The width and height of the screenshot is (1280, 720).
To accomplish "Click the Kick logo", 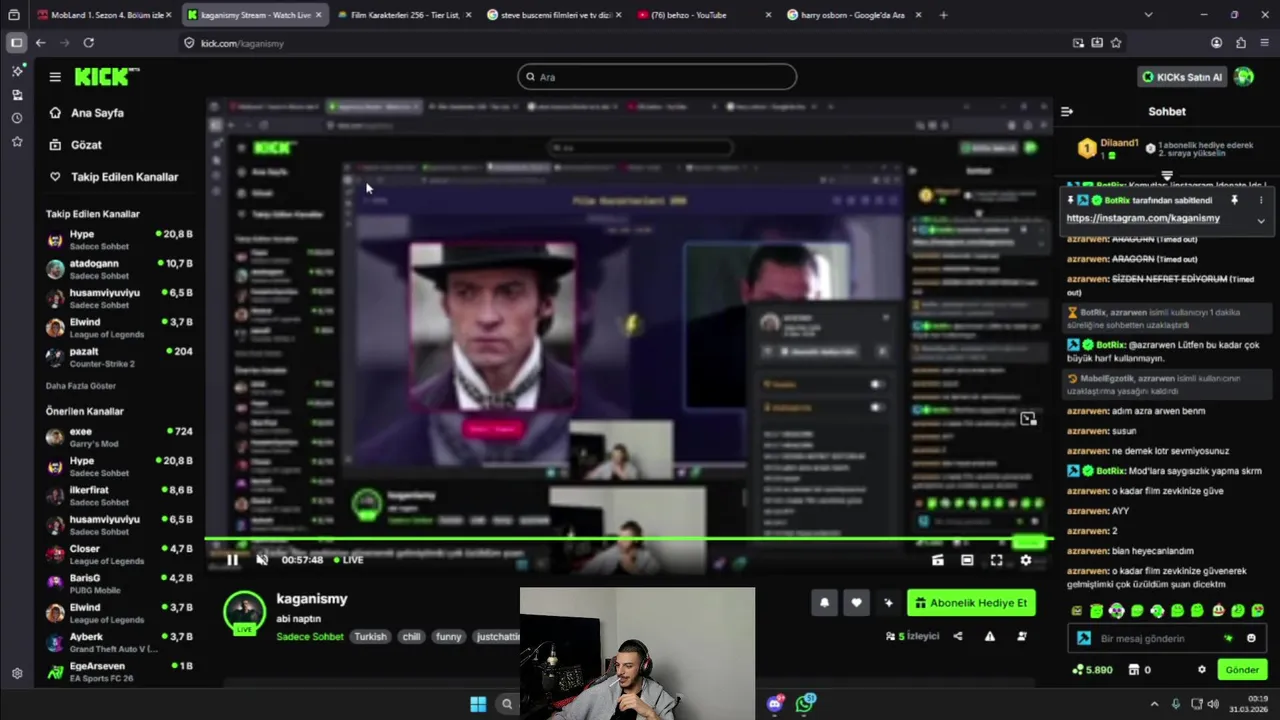I will (106, 77).
